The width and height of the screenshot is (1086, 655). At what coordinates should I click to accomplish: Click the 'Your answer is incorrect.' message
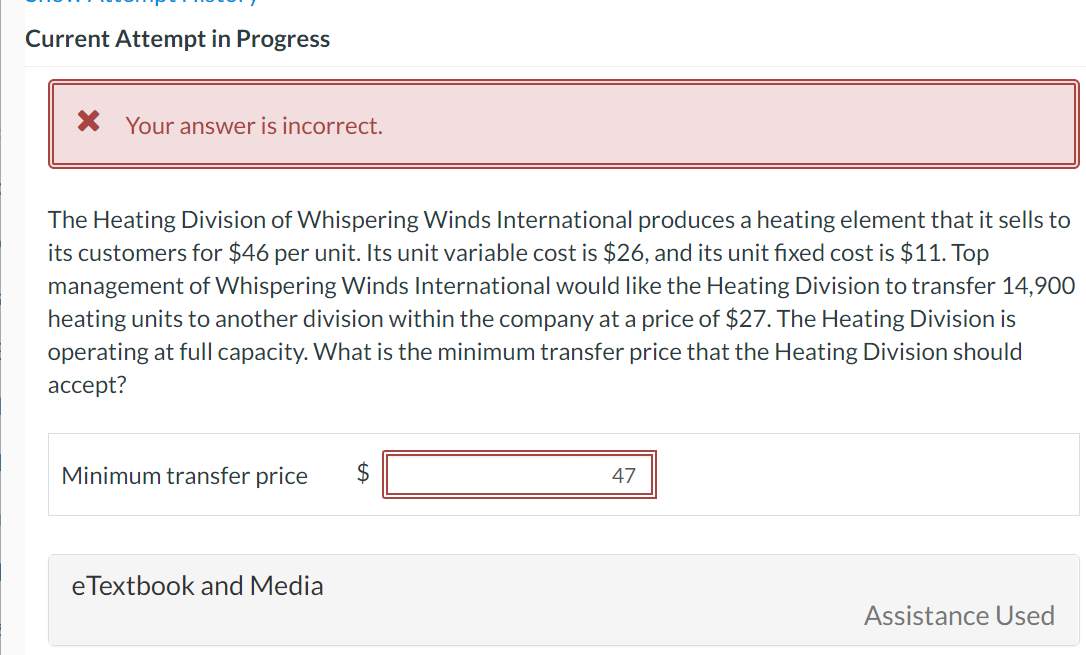point(254,126)
